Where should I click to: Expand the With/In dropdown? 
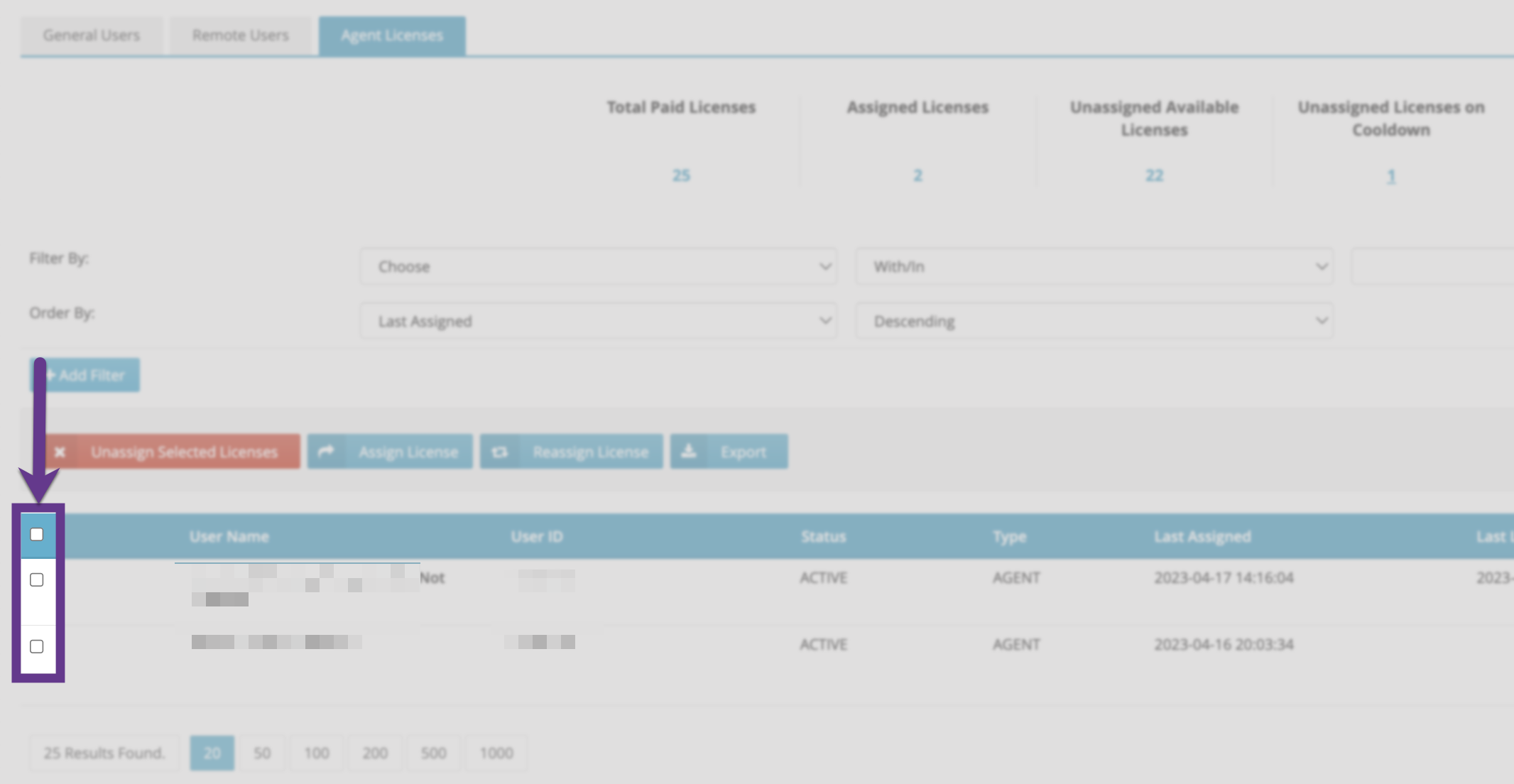coord(1094,266)
